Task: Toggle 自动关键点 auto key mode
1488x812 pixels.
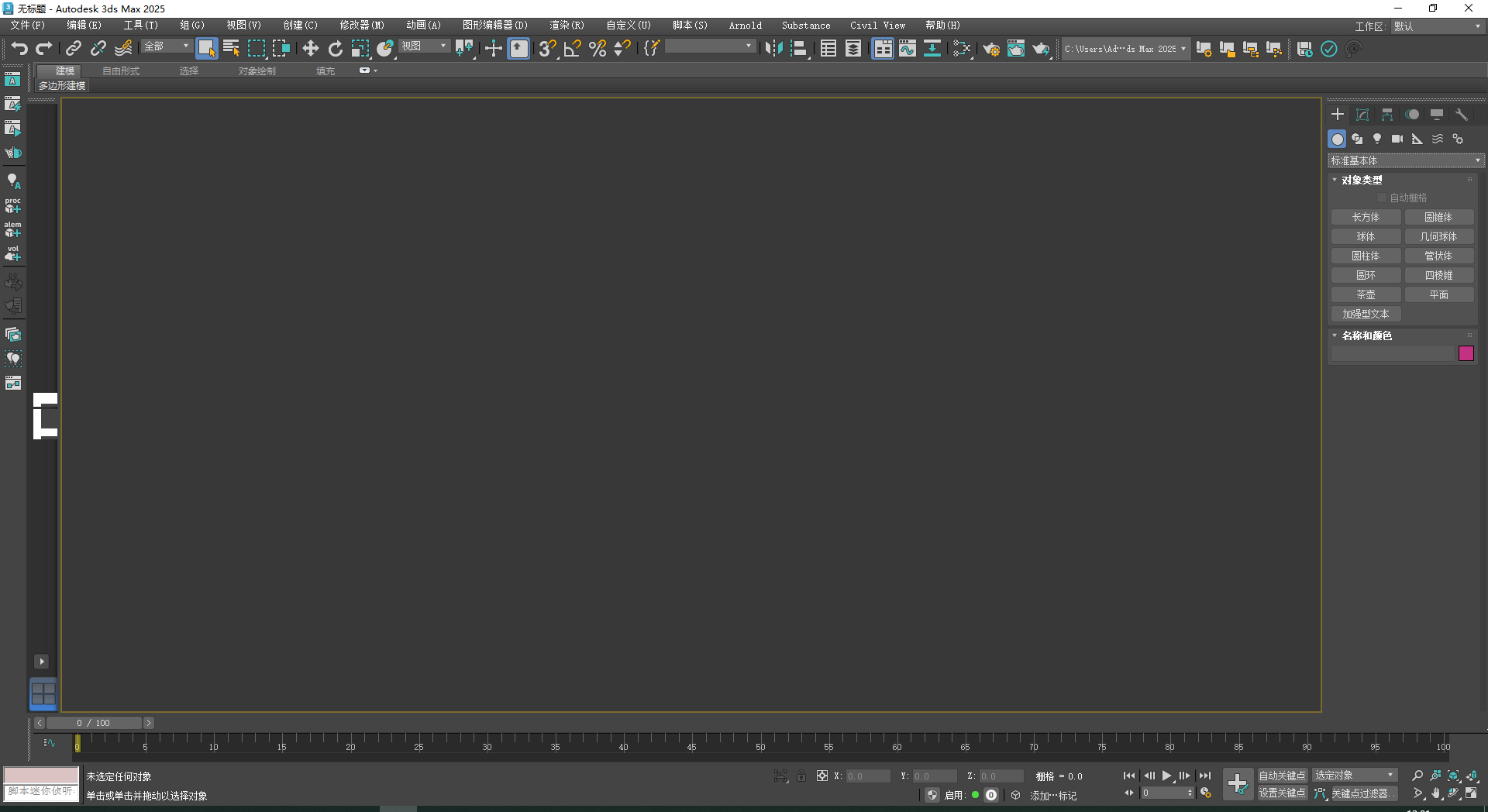Action: (1281, 775)
